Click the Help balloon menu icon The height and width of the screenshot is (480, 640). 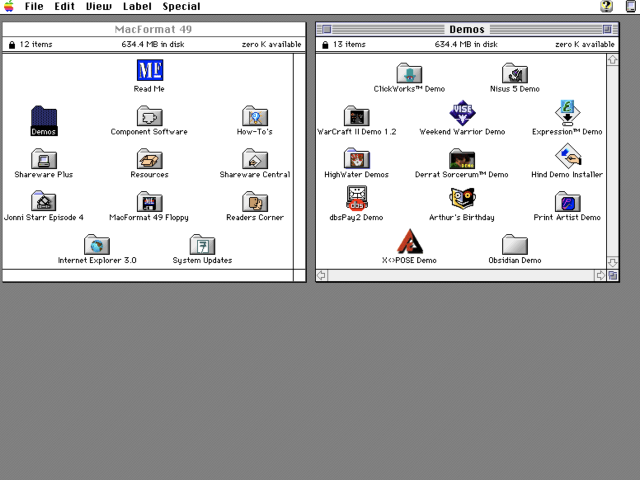pyautogui.click(x=607, y=6)
